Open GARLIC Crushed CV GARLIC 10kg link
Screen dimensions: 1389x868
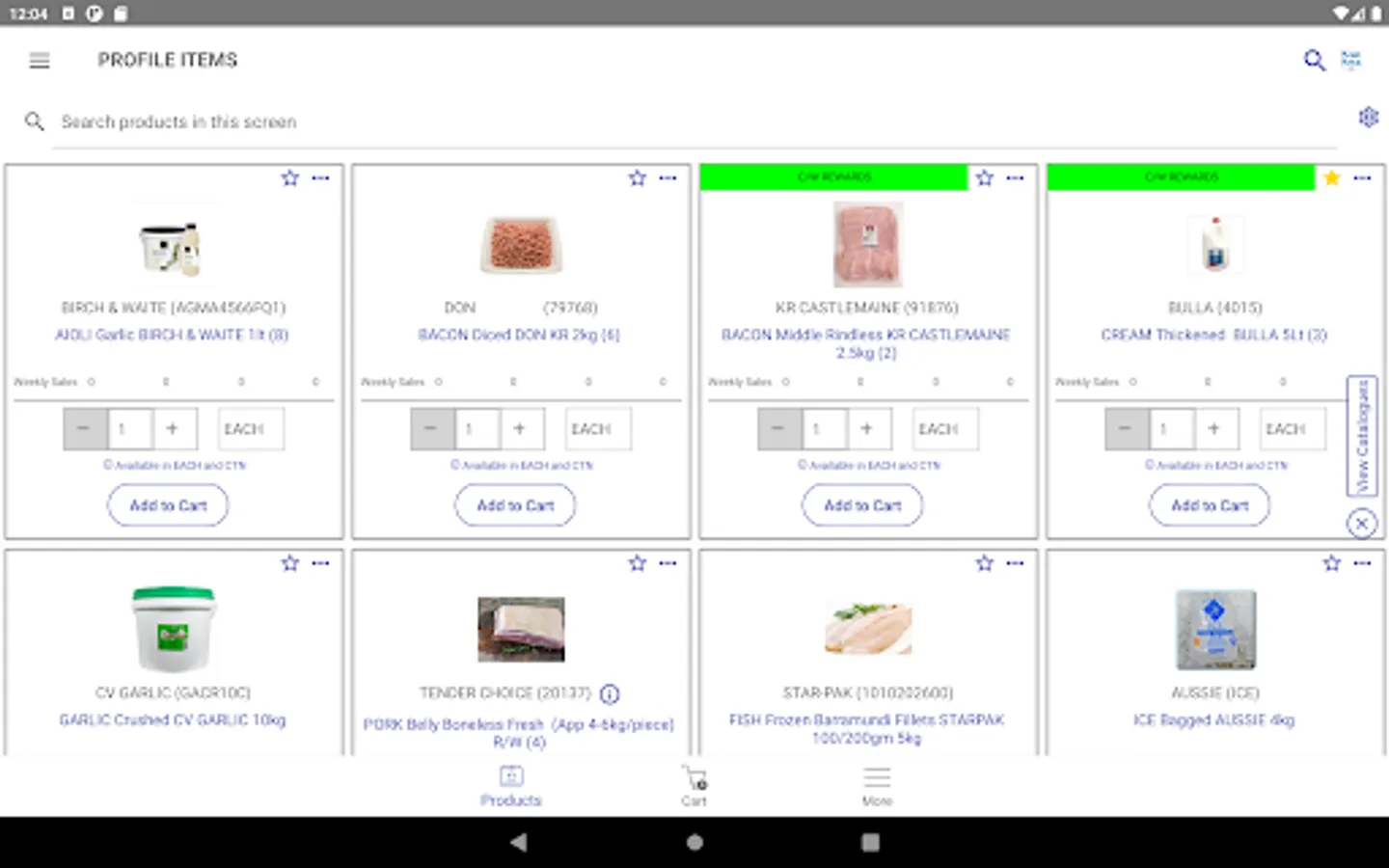pyautogui.click(x=173, y=720)
